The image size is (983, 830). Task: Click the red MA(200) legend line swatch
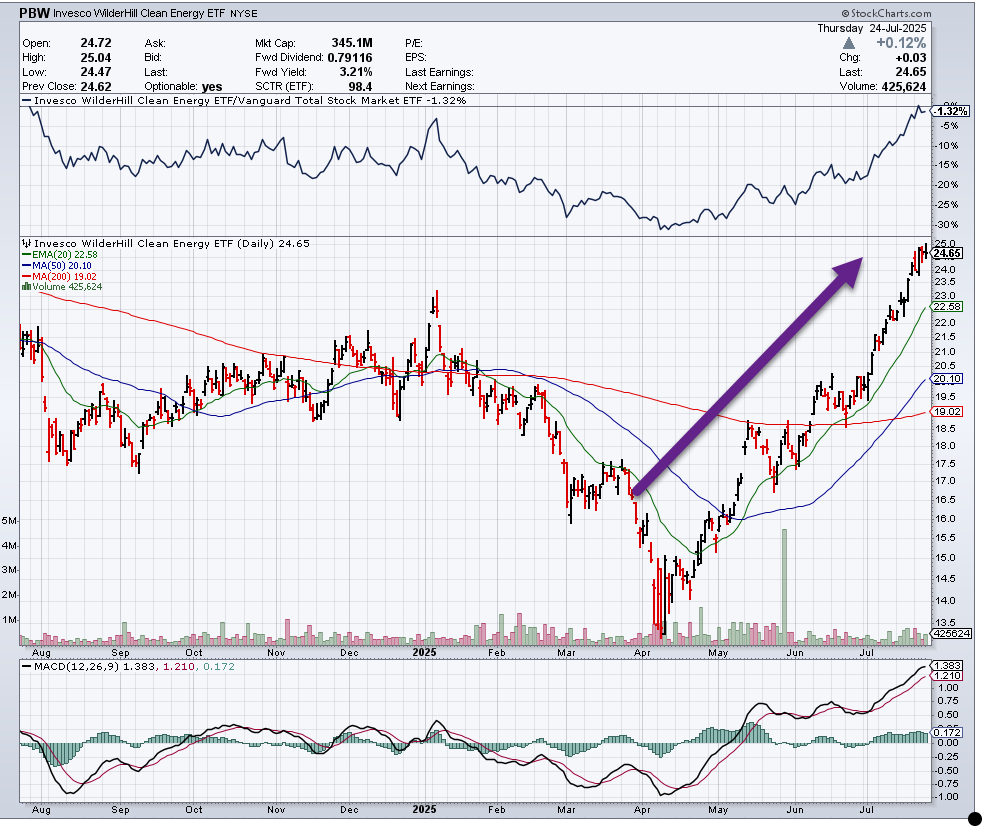coord(26,276)
